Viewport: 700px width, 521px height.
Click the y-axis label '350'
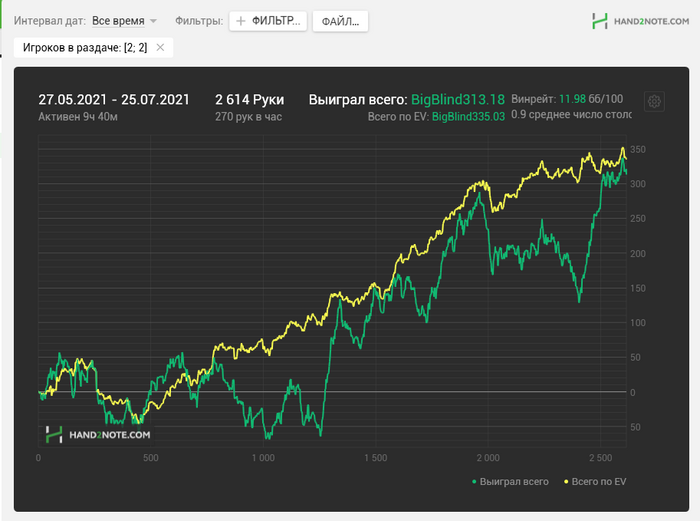coord(638,149)
